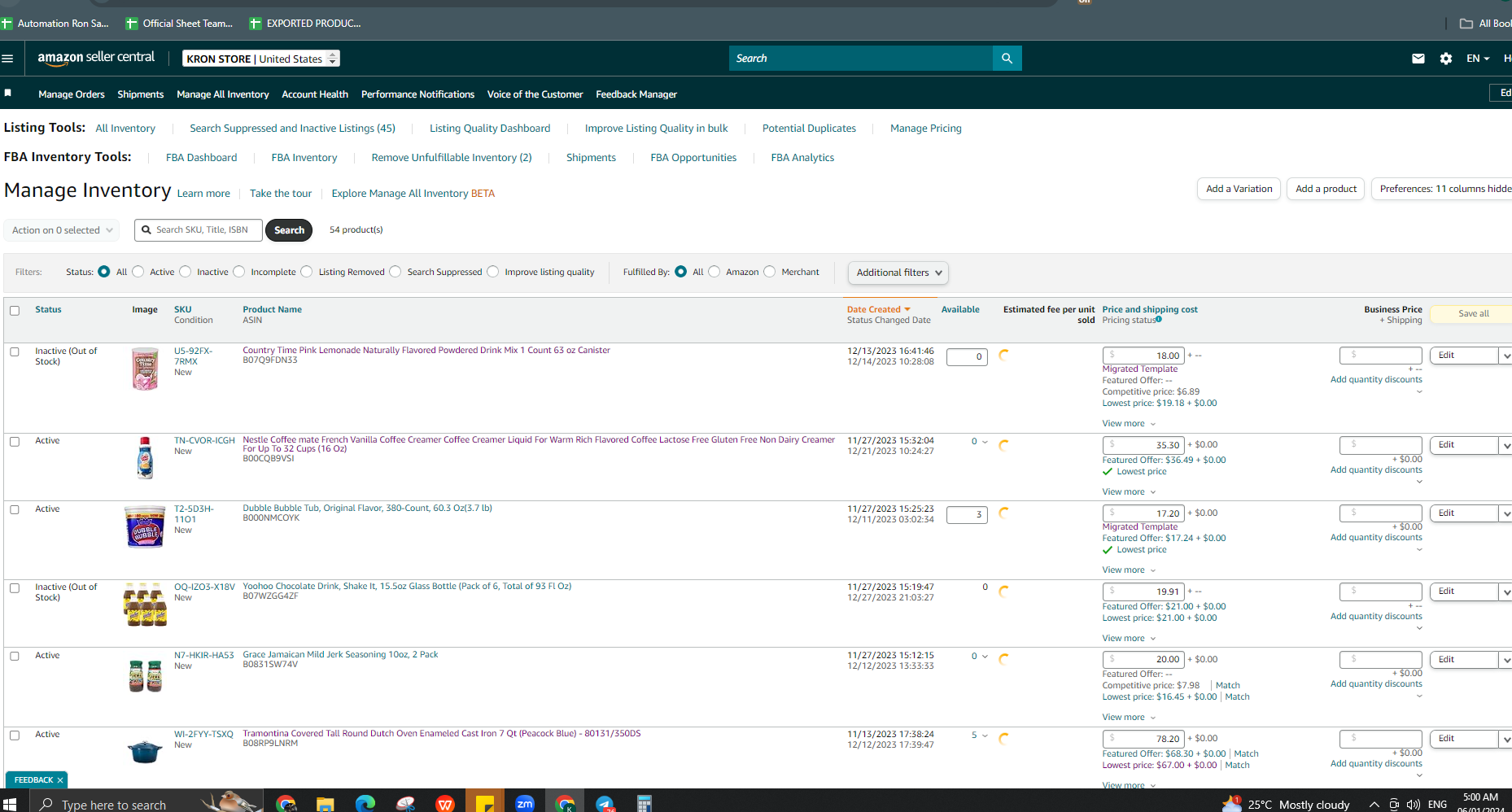Click Save all button
This screenshot has height=812, width=1512.
tap(1473, 314)
